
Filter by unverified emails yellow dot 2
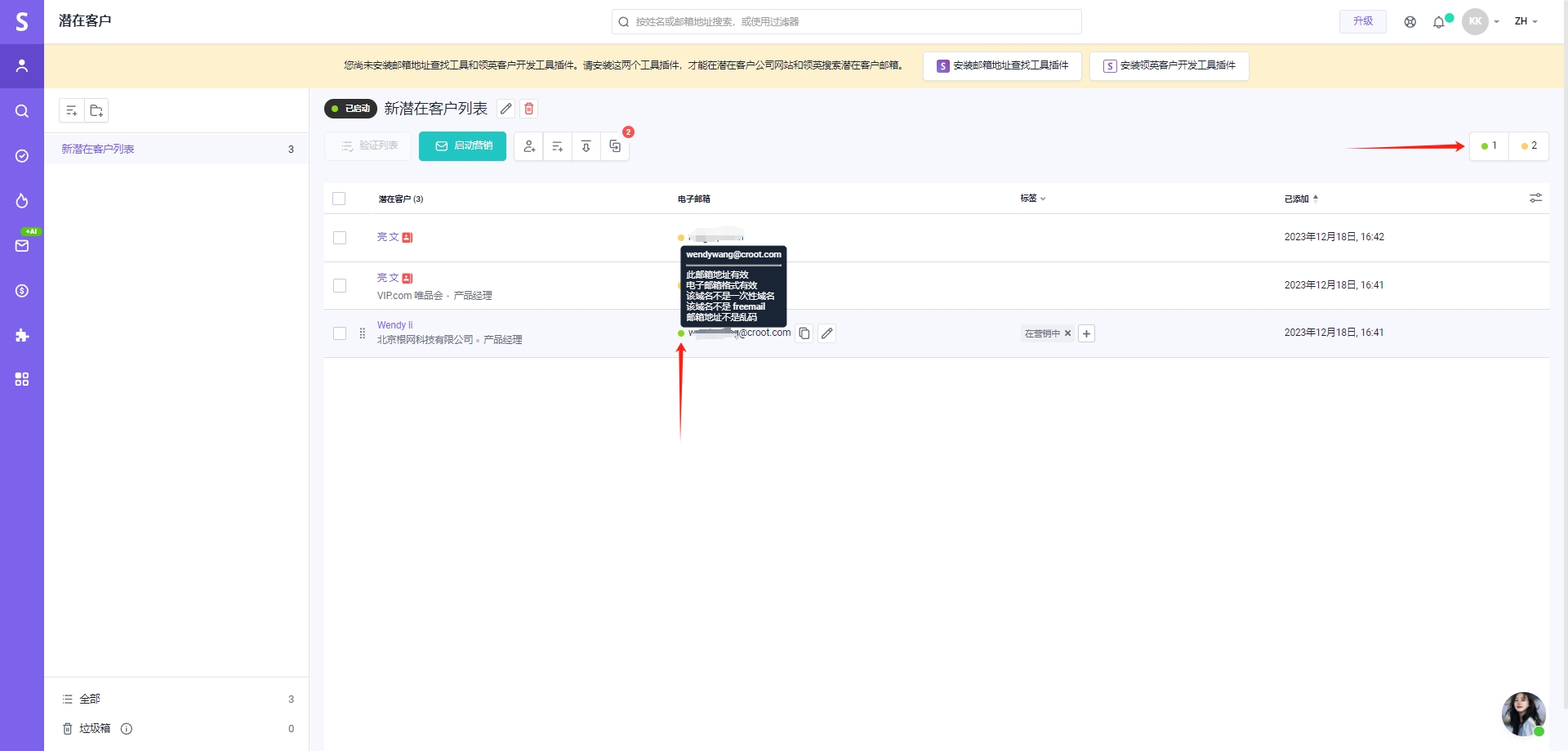[x=1529, y=146]
